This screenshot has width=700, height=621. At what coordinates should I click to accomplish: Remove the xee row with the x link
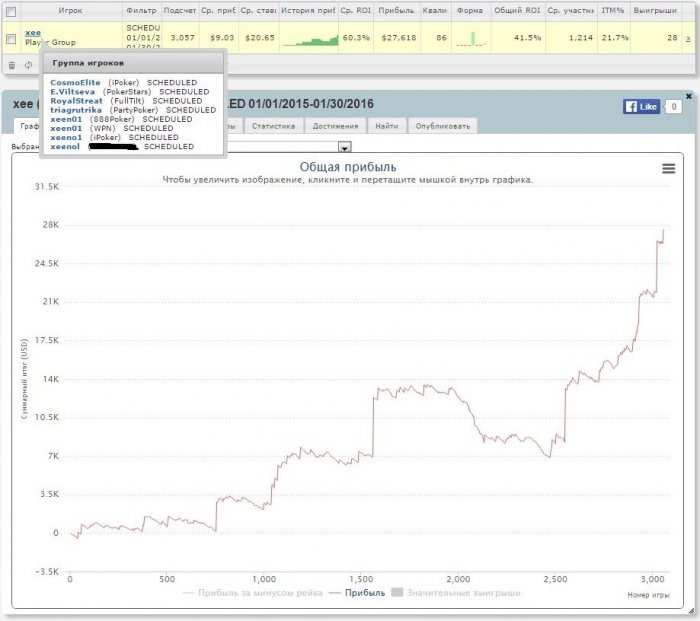tap(688, 39)
